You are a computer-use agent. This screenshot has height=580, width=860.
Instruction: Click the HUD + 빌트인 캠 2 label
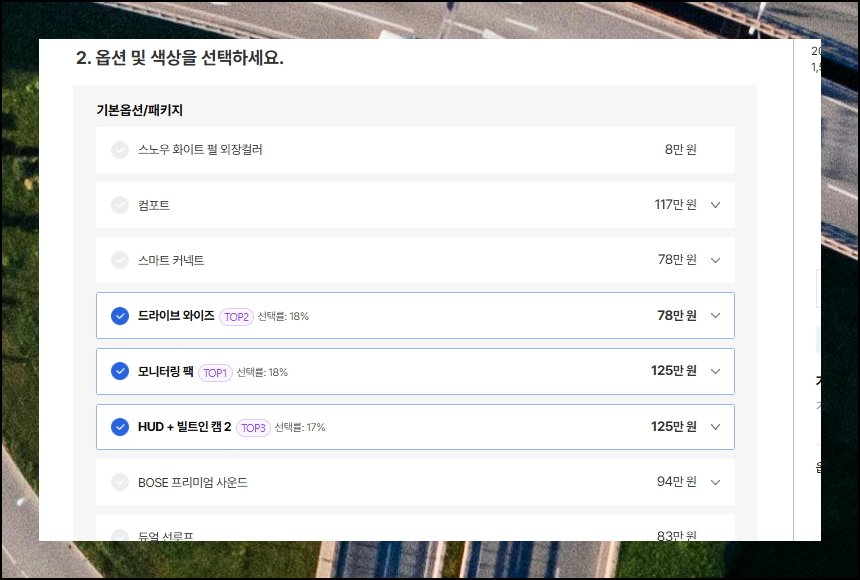[184, 427]
